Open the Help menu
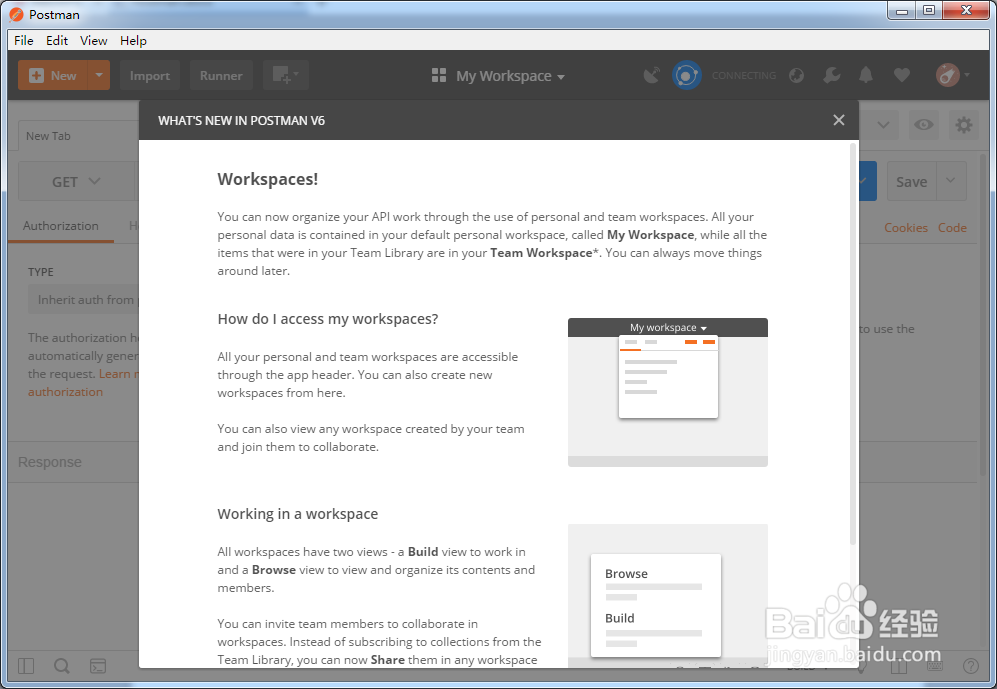The image size is (997, 689). tap(134, 40)
